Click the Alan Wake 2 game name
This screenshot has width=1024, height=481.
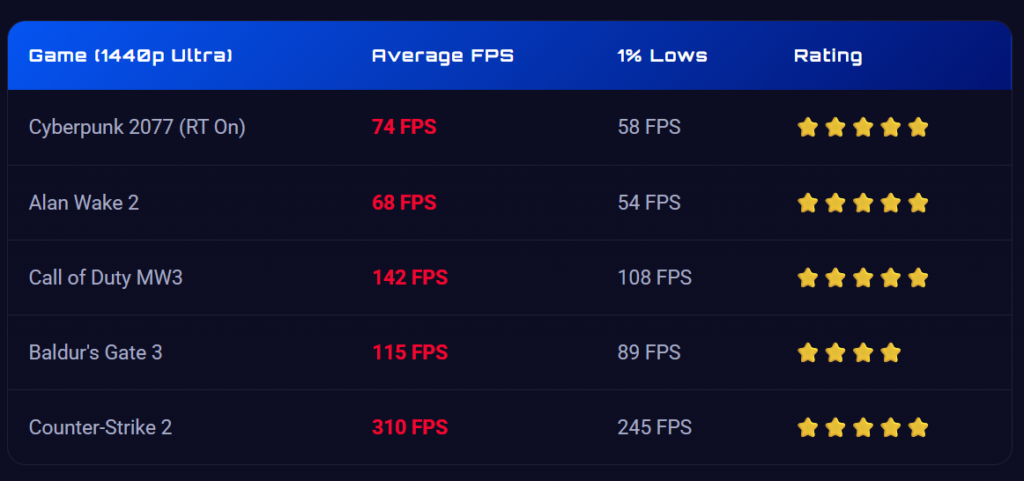84,203
